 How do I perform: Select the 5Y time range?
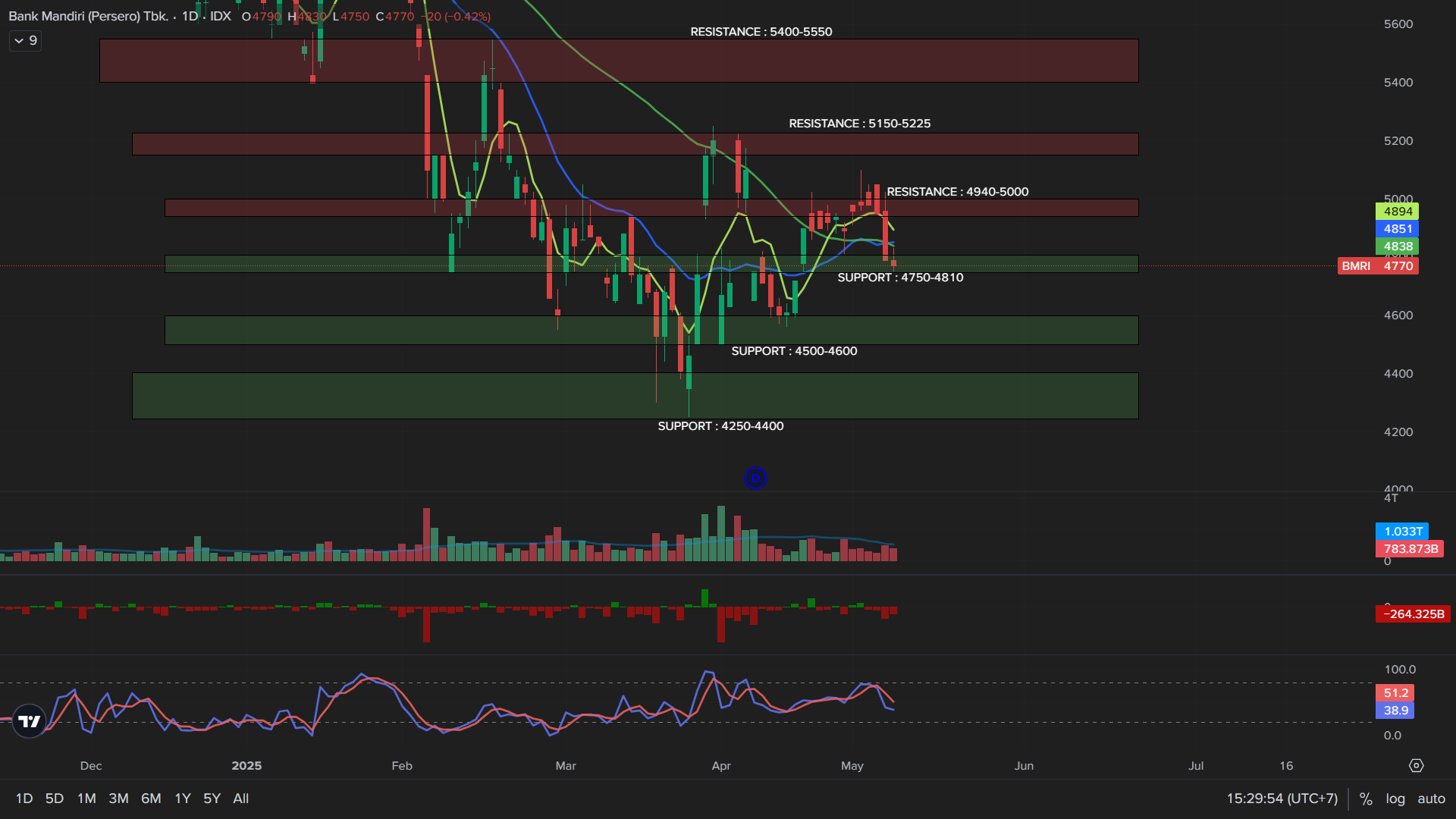[212, 799]
